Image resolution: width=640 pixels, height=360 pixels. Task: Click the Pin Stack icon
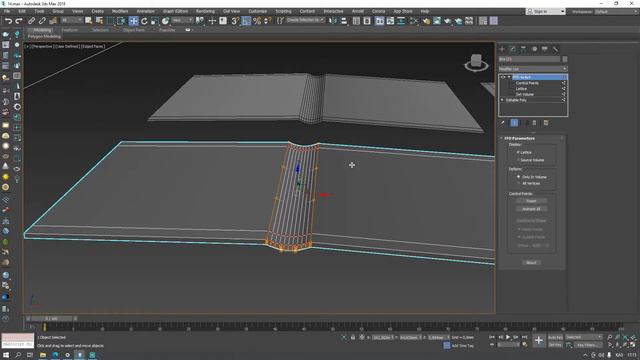pos(502,123)
